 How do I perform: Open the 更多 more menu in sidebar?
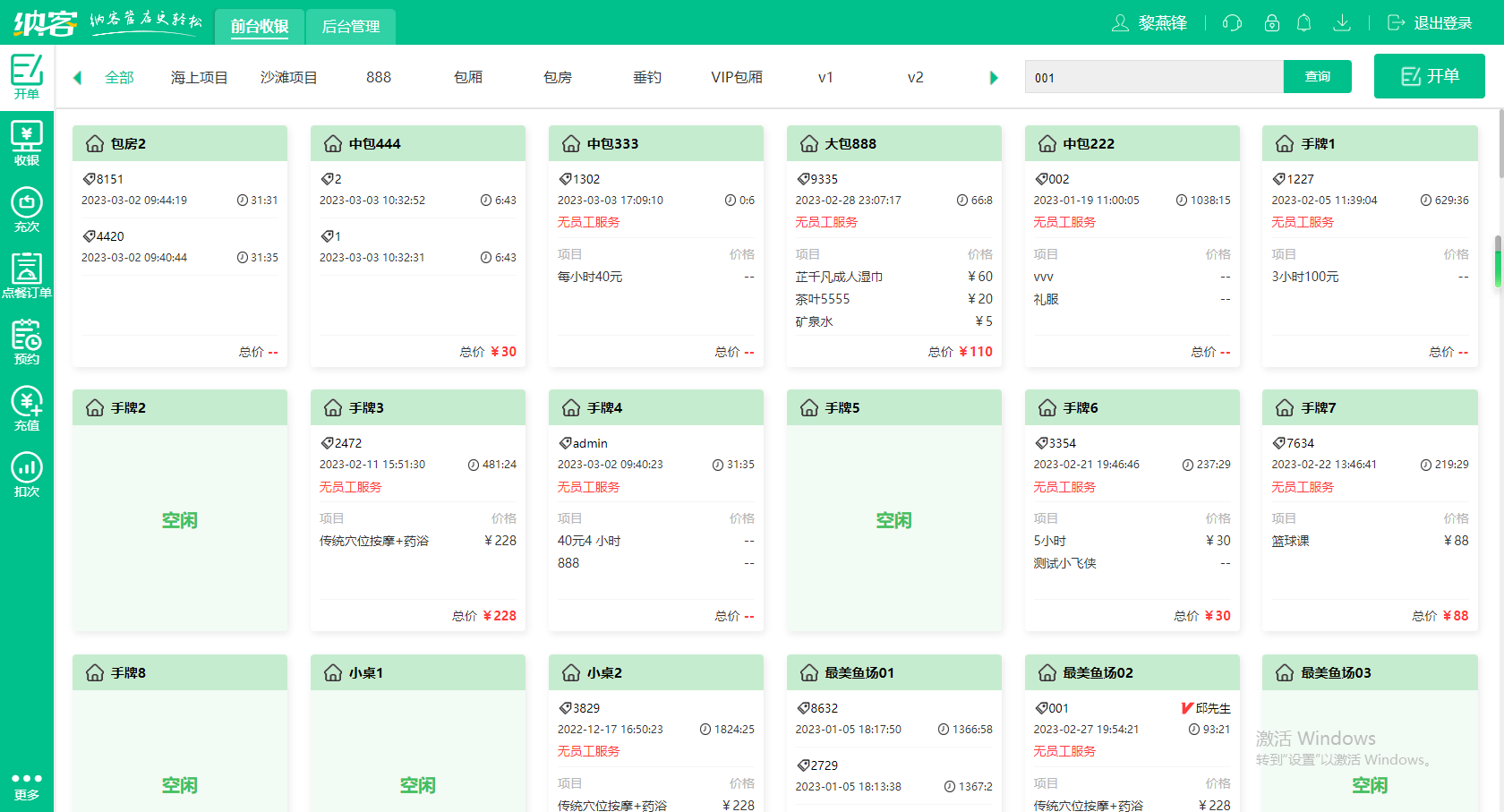point(26,786)
